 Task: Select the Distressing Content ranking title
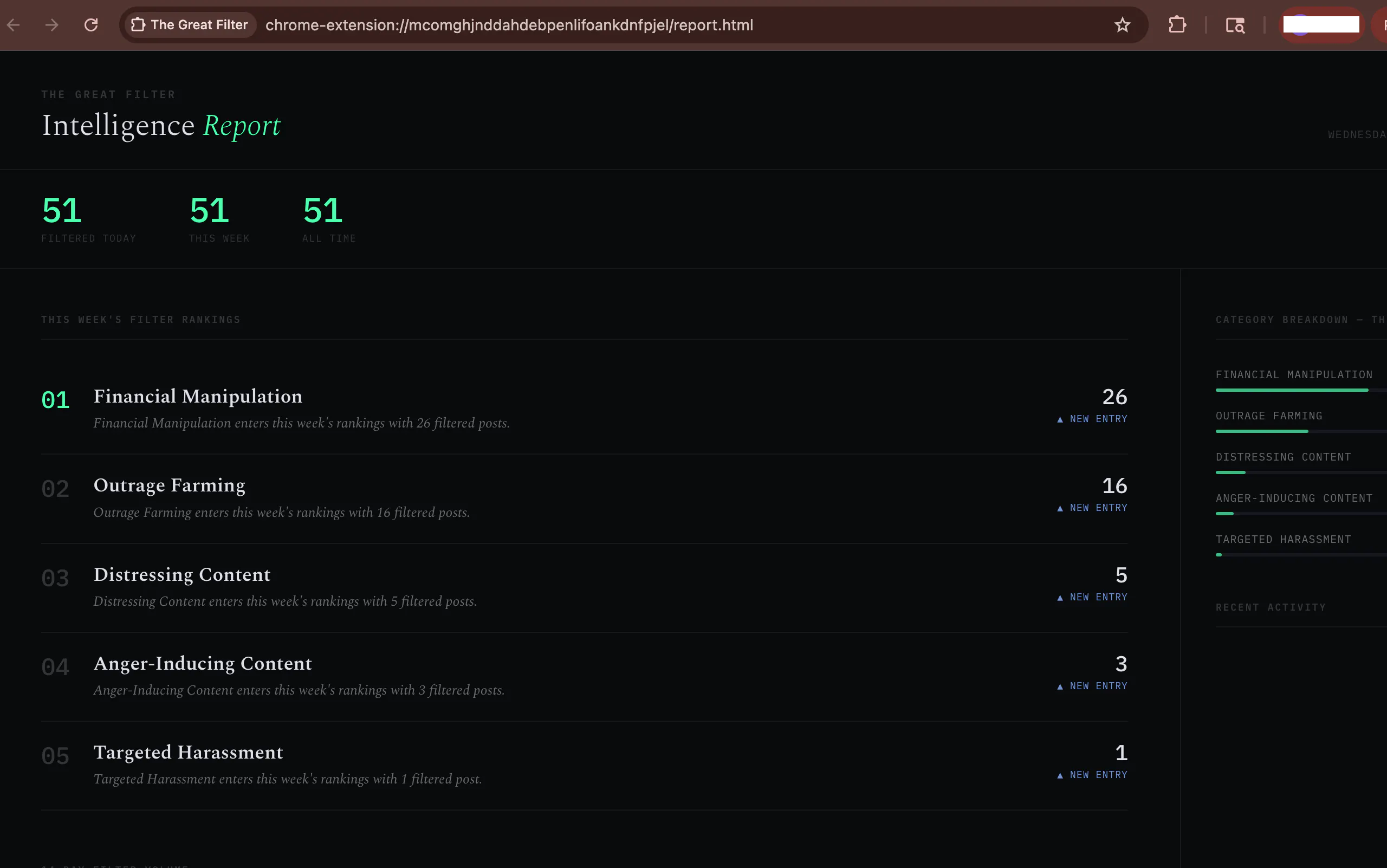182,575
